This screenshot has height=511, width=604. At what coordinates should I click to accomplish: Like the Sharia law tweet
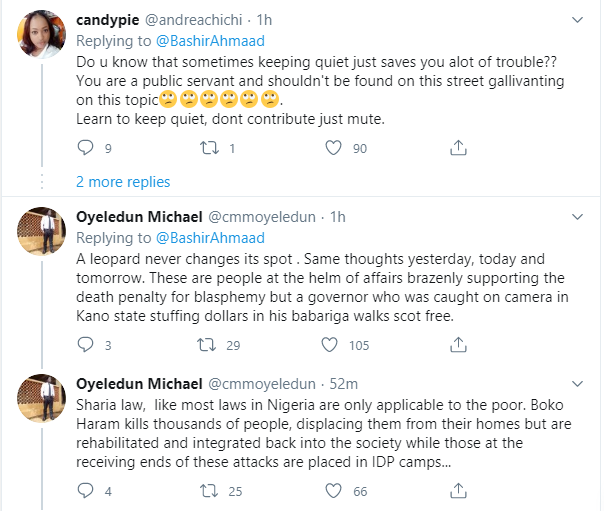click(333, 491)
